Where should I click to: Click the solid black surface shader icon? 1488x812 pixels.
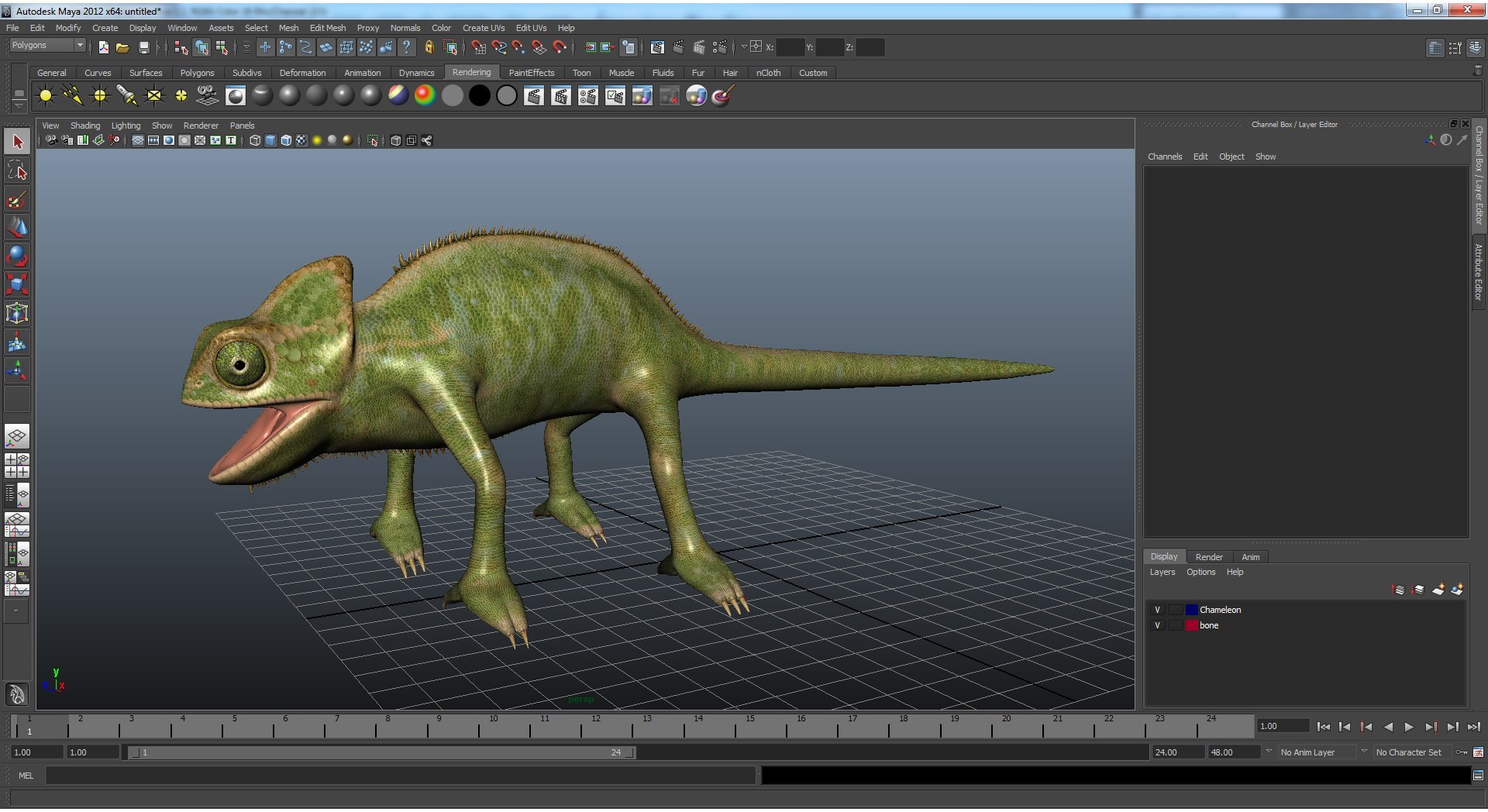click(479, 96)
